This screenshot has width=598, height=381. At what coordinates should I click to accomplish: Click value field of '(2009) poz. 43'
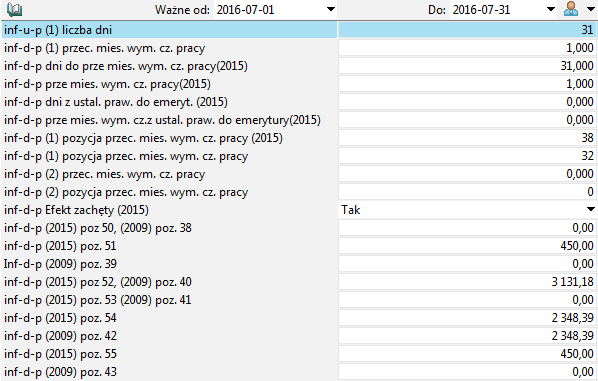(467, 372)
